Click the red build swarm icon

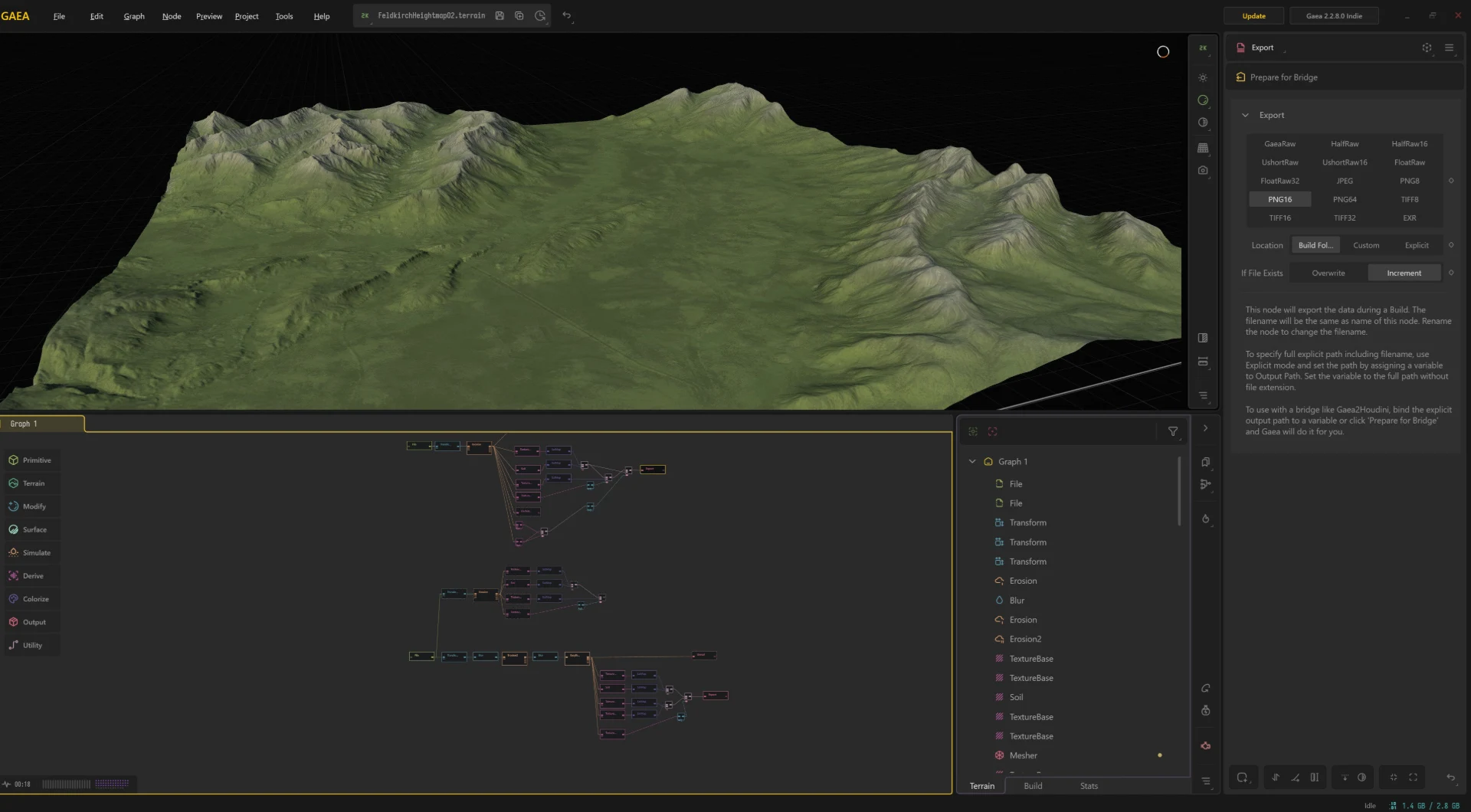pos(1205,746)
